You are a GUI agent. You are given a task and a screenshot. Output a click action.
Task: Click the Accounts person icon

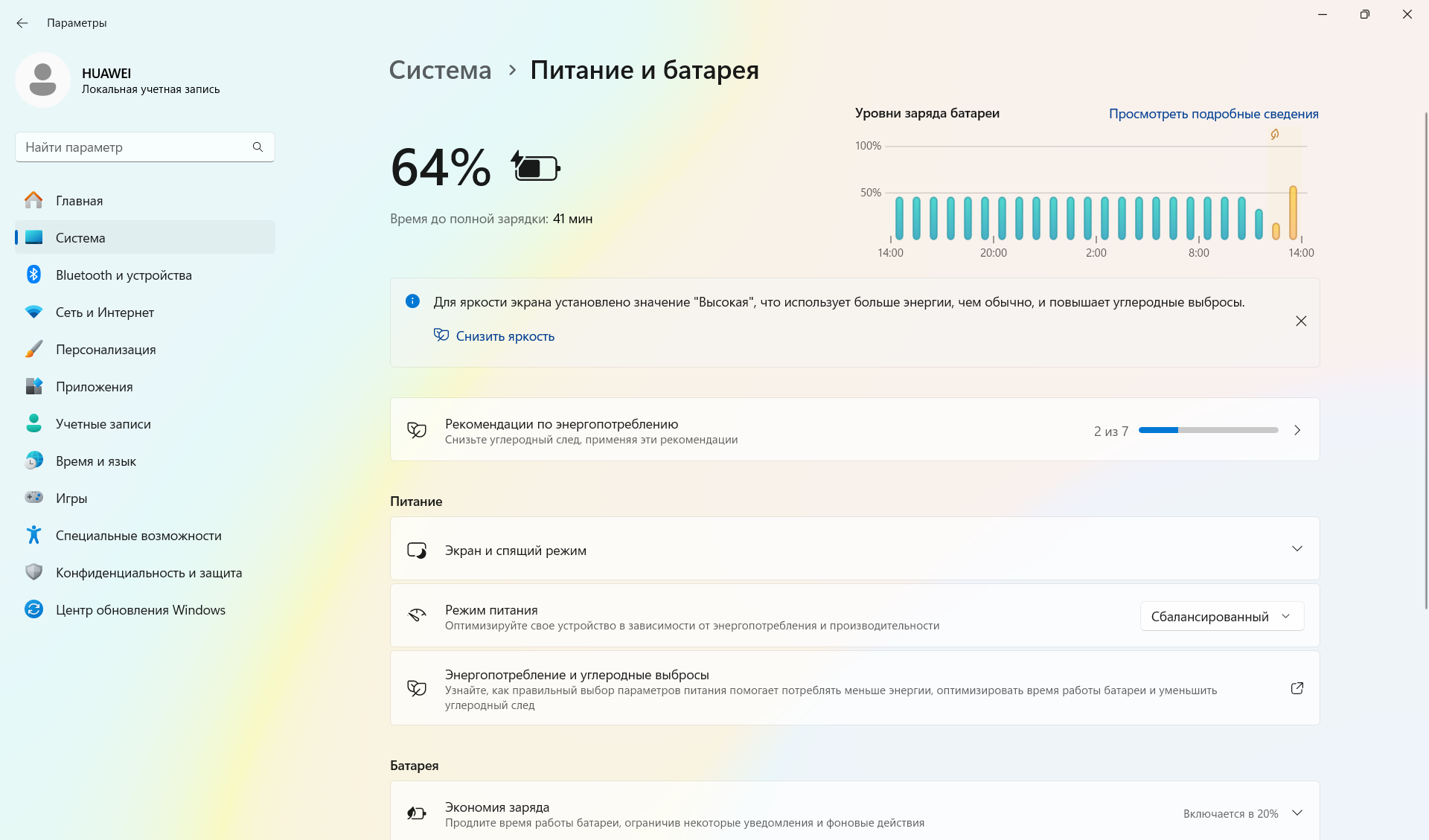click(x=33, y=423)
